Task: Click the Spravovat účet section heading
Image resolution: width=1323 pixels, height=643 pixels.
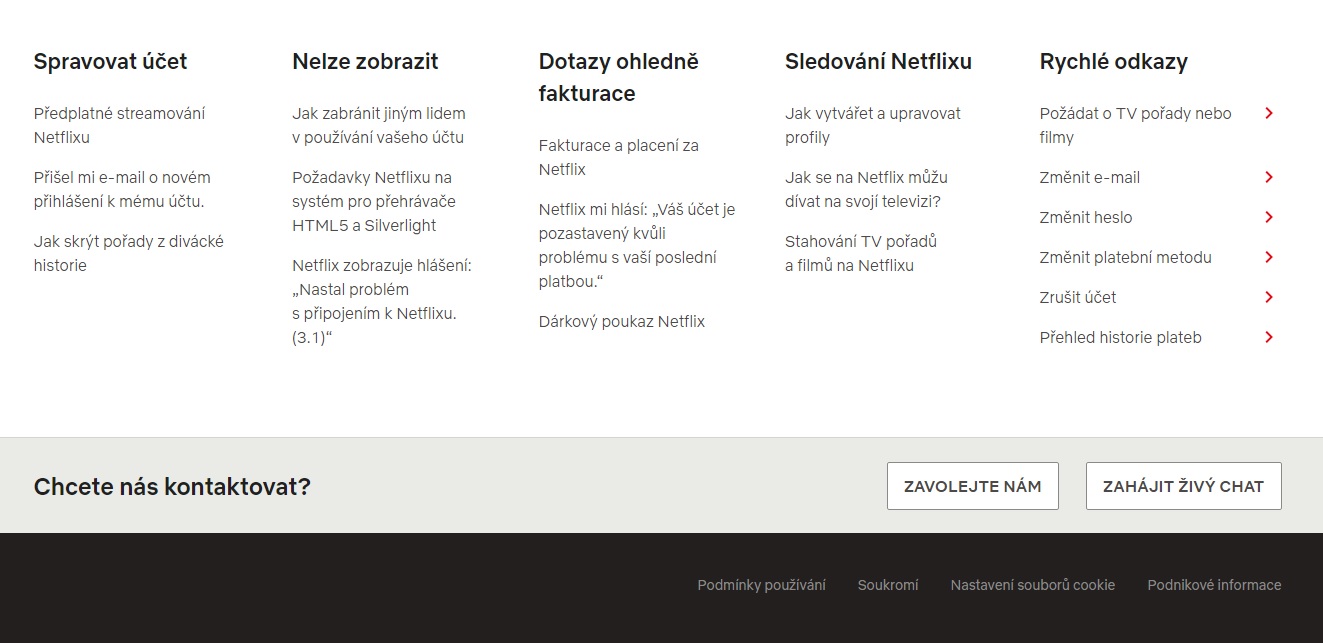Action: [x=111, y=61]
